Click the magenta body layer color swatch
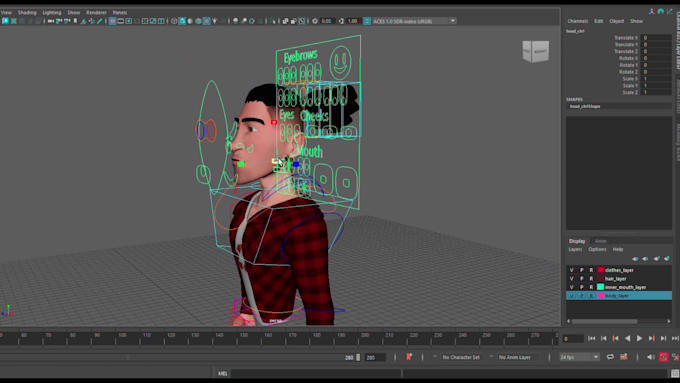Screen dimensions: 680x383 (x=601, y=295)
